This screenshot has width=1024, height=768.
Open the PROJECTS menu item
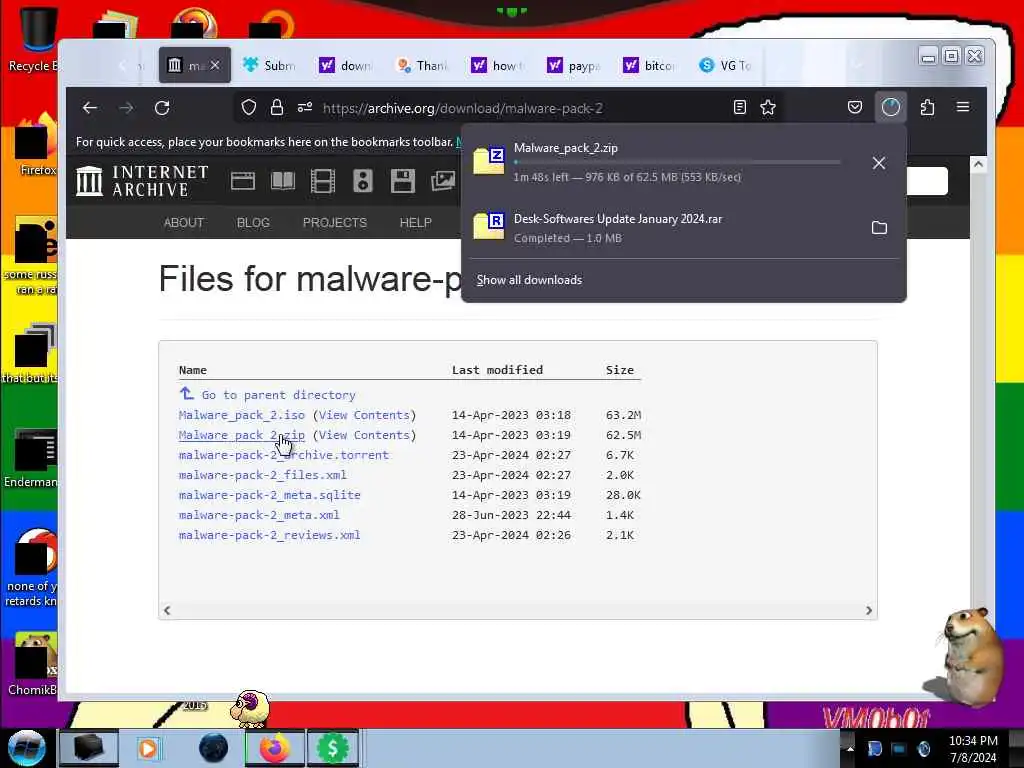pyautogui.click(x=334, y=223)
